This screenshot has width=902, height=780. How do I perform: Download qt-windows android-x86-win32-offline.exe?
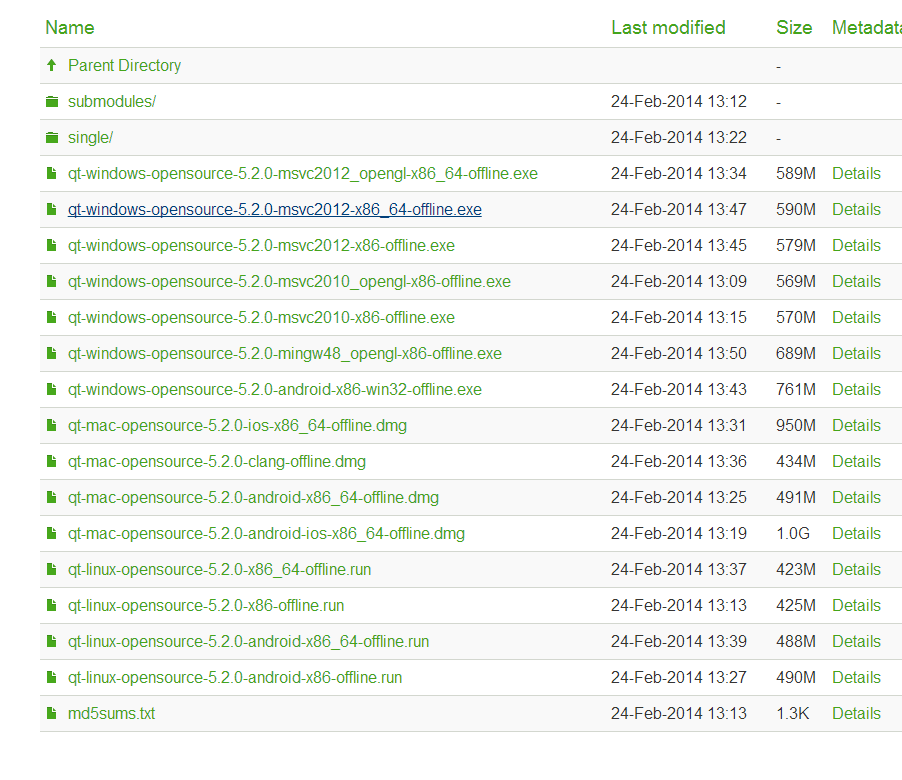(x=274, y=389)
